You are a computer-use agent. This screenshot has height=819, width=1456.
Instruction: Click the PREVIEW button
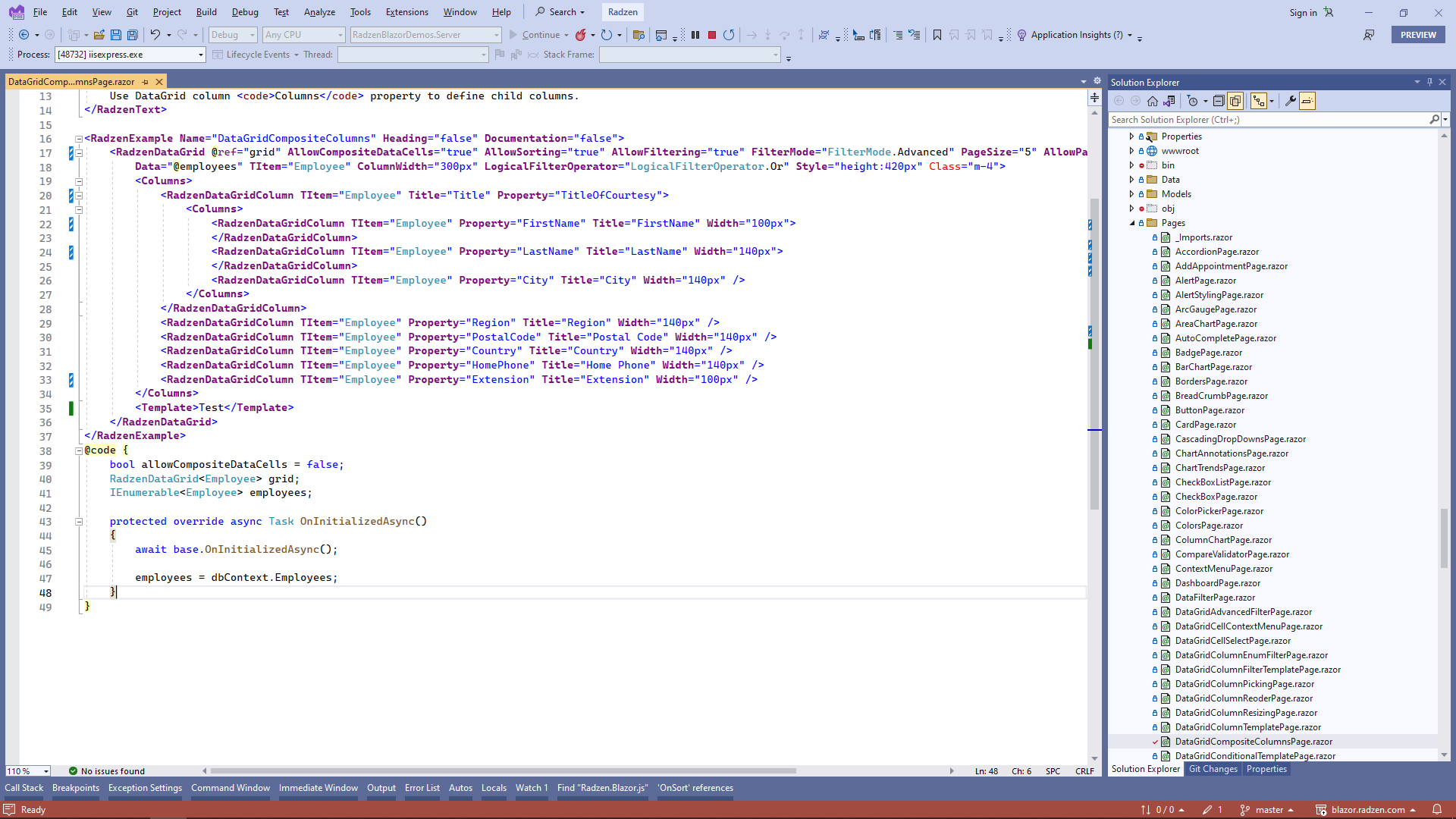tap(1418, 35)
